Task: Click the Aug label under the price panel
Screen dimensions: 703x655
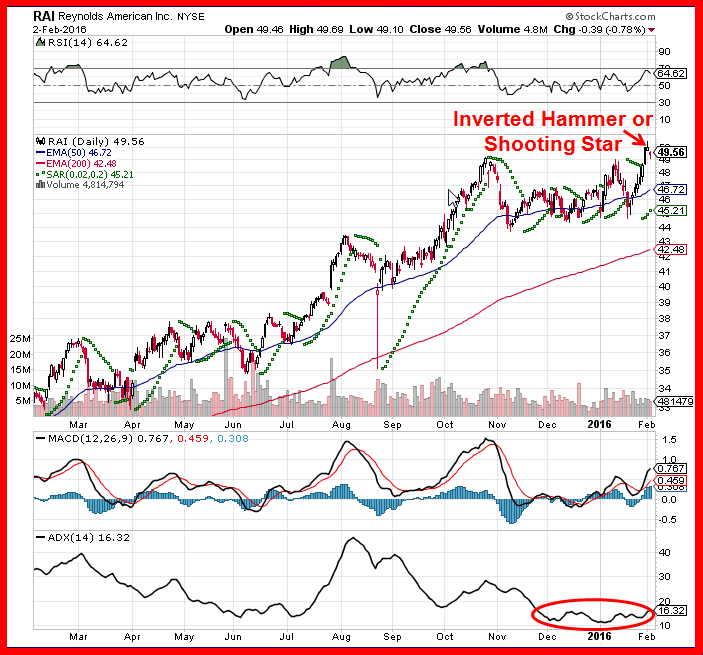Action: pos(341,425)
